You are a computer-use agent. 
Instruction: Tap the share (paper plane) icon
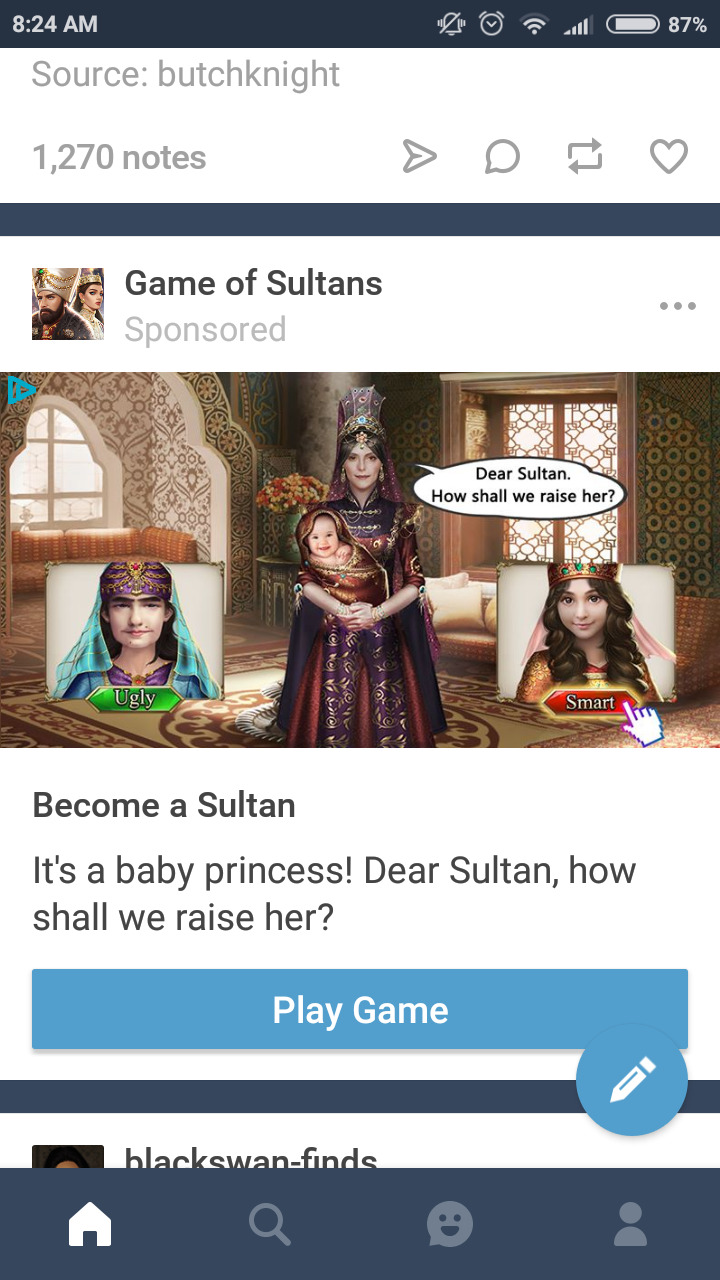pos(420,157)
